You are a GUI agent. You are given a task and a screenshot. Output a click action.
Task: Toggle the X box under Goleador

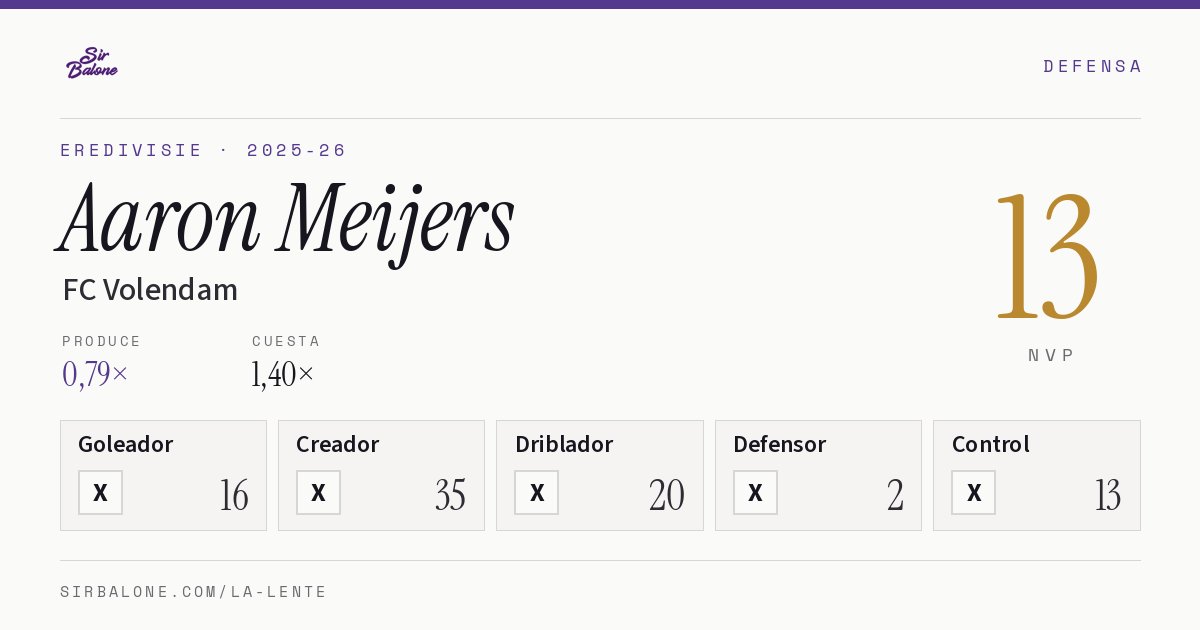(x=100, y=492)
